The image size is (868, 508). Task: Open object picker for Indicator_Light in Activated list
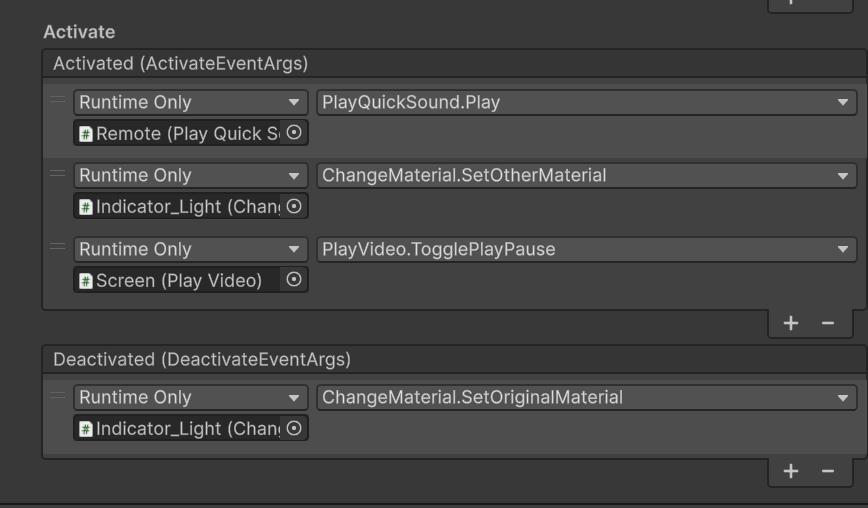[294, 207]
